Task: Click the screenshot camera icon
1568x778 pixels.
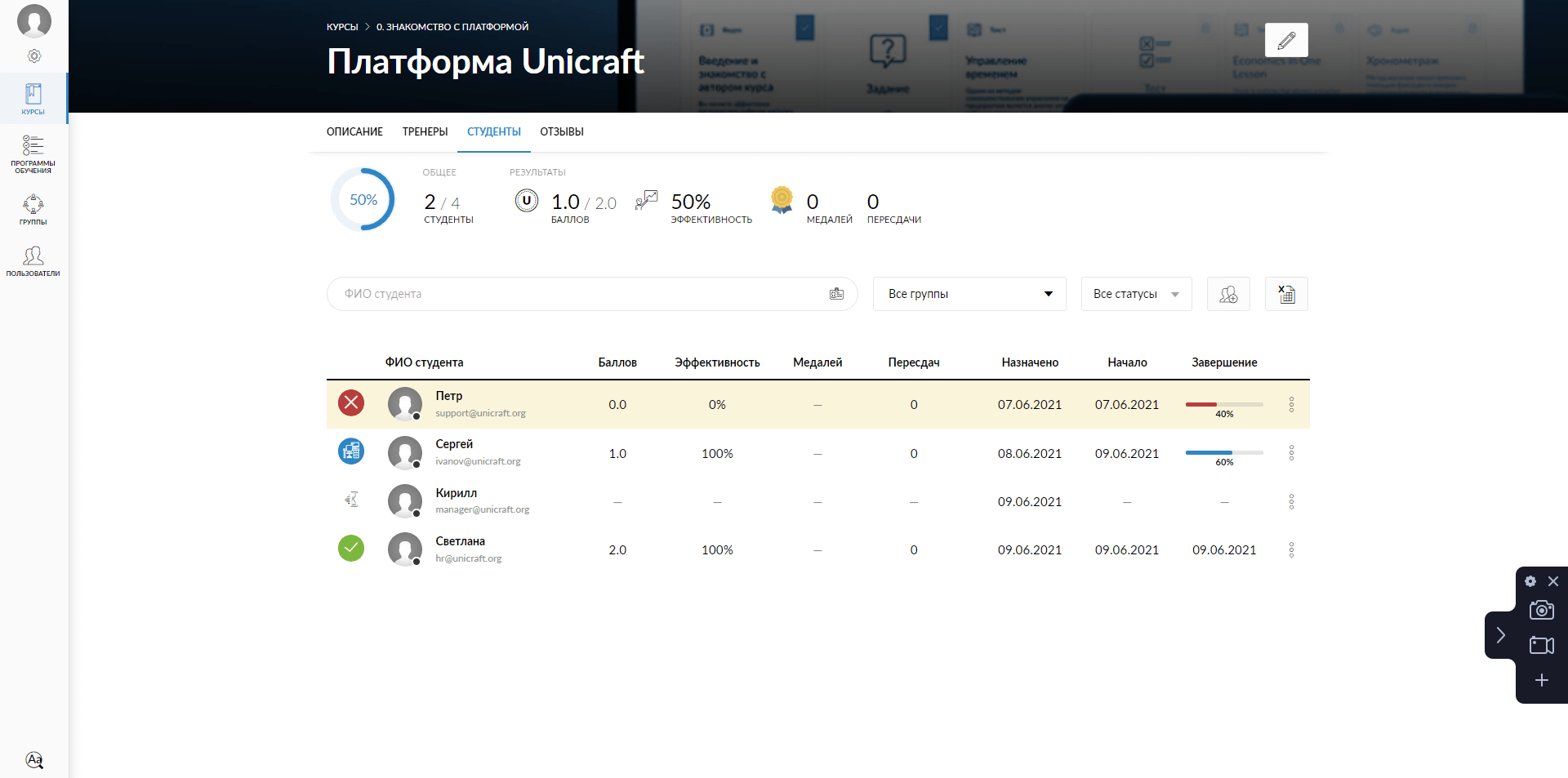Action: pyautogui.click(x=1541, y=610)
